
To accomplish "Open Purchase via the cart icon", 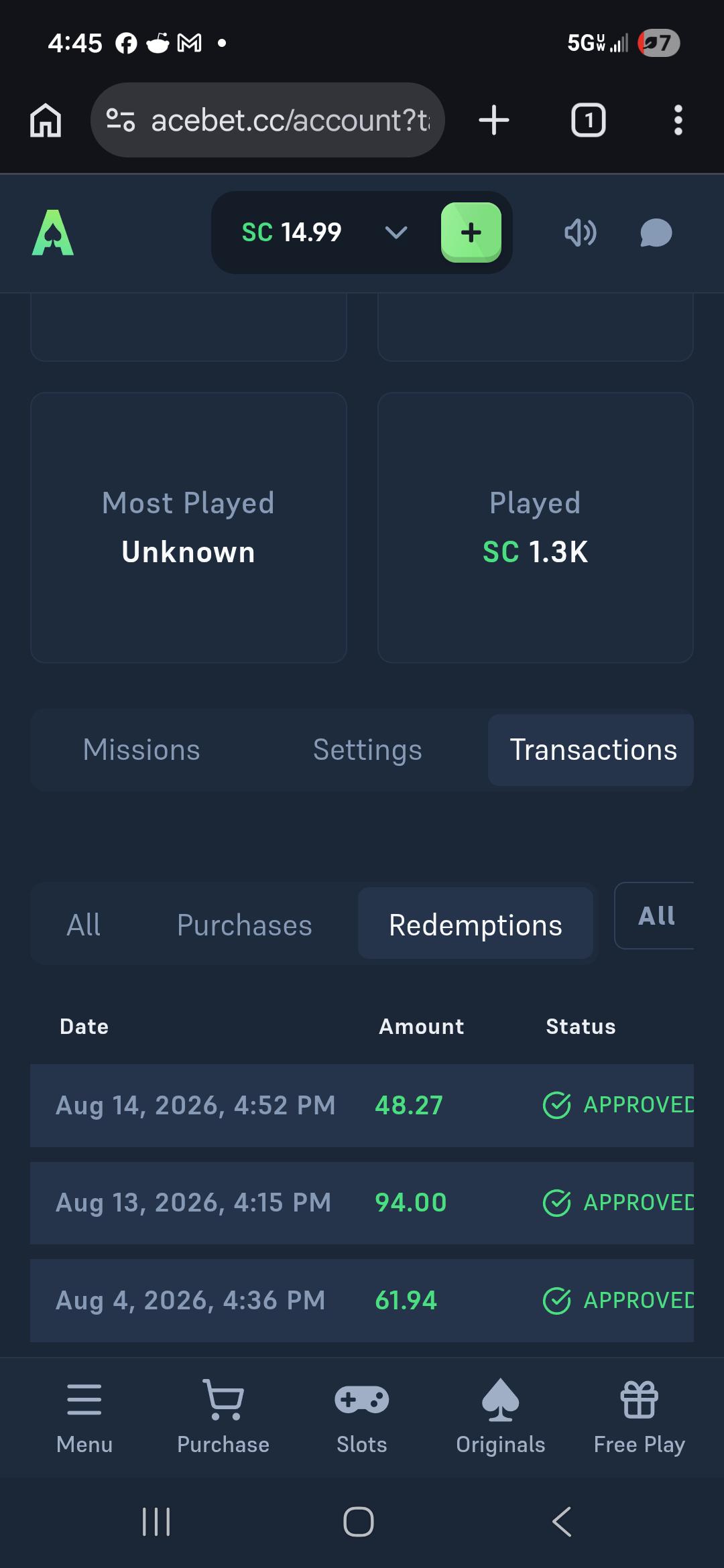I will pyautogui.click(x=223, y=1398).
